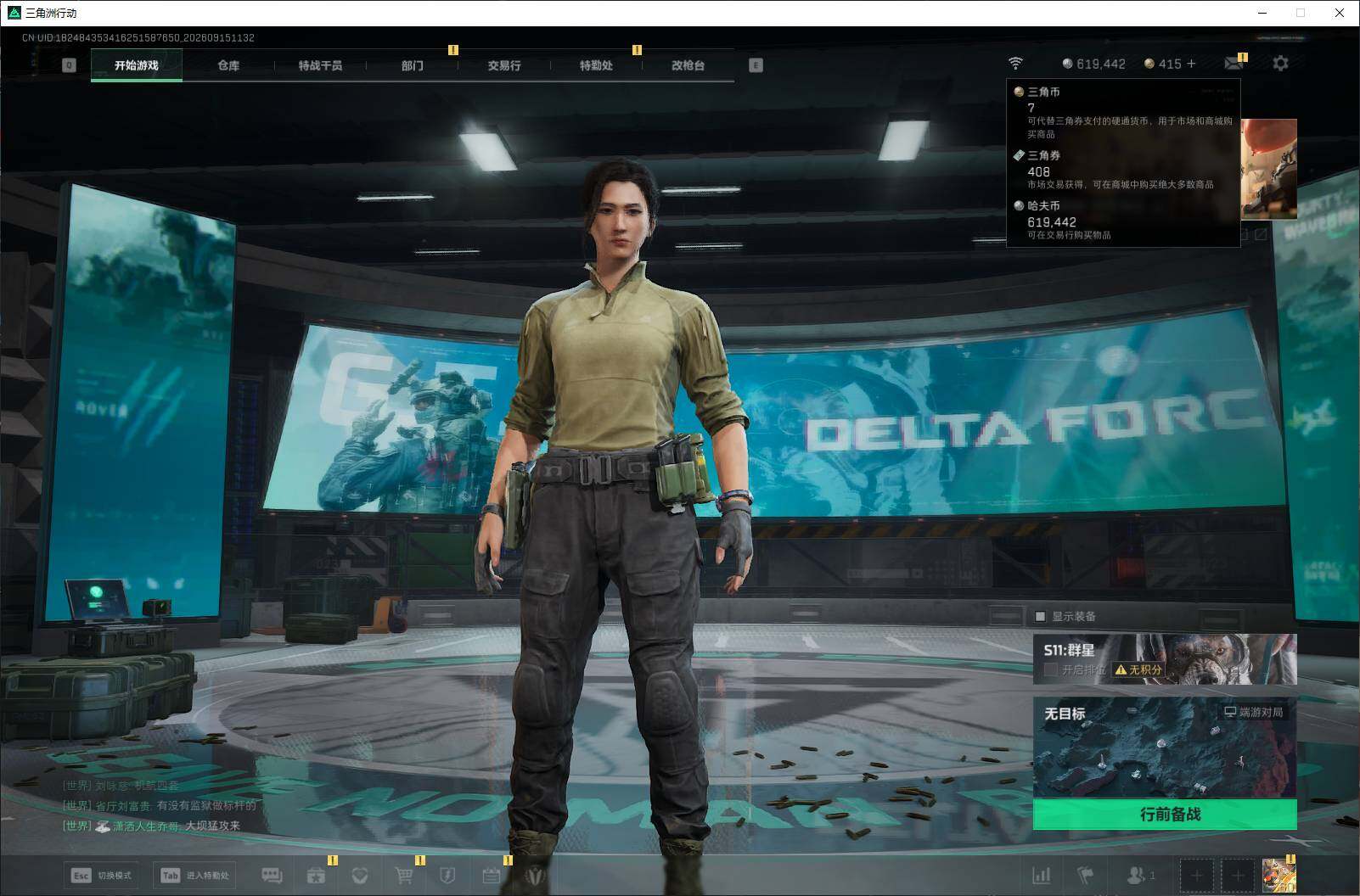1360x896 pixels.
Task: Check the network signal icon
Action: (x=1015, y=64)
